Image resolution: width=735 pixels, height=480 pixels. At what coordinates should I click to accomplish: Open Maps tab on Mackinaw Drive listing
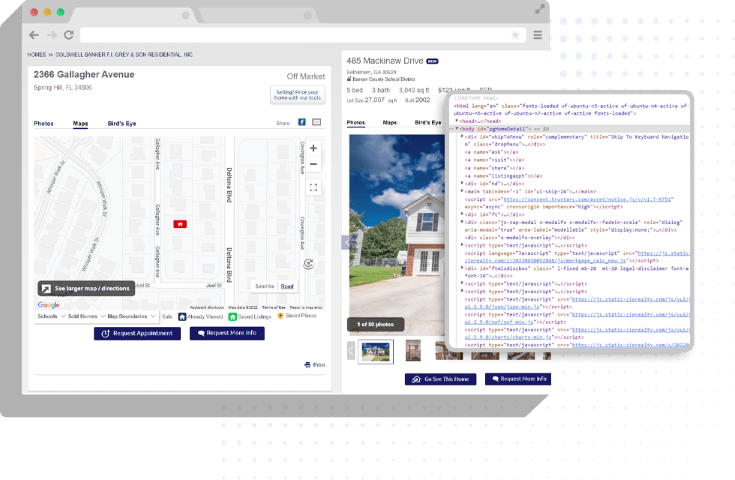390,122
